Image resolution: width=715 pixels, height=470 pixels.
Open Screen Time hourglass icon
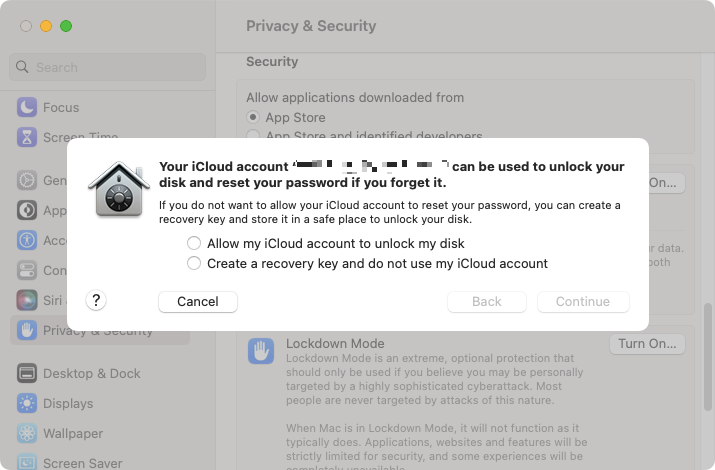pos(27,137)
